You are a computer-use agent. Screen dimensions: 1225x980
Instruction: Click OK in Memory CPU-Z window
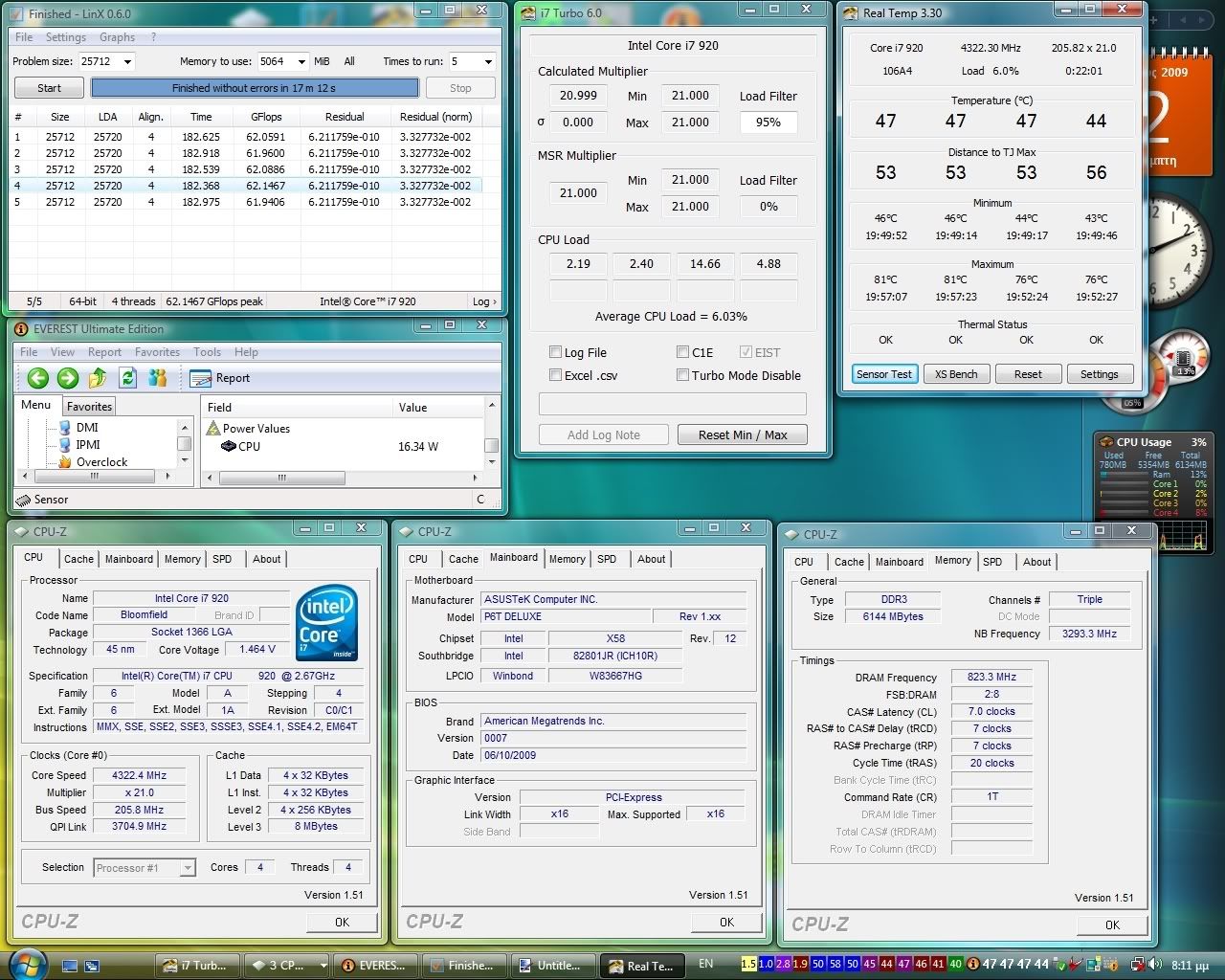point(1112,924)
